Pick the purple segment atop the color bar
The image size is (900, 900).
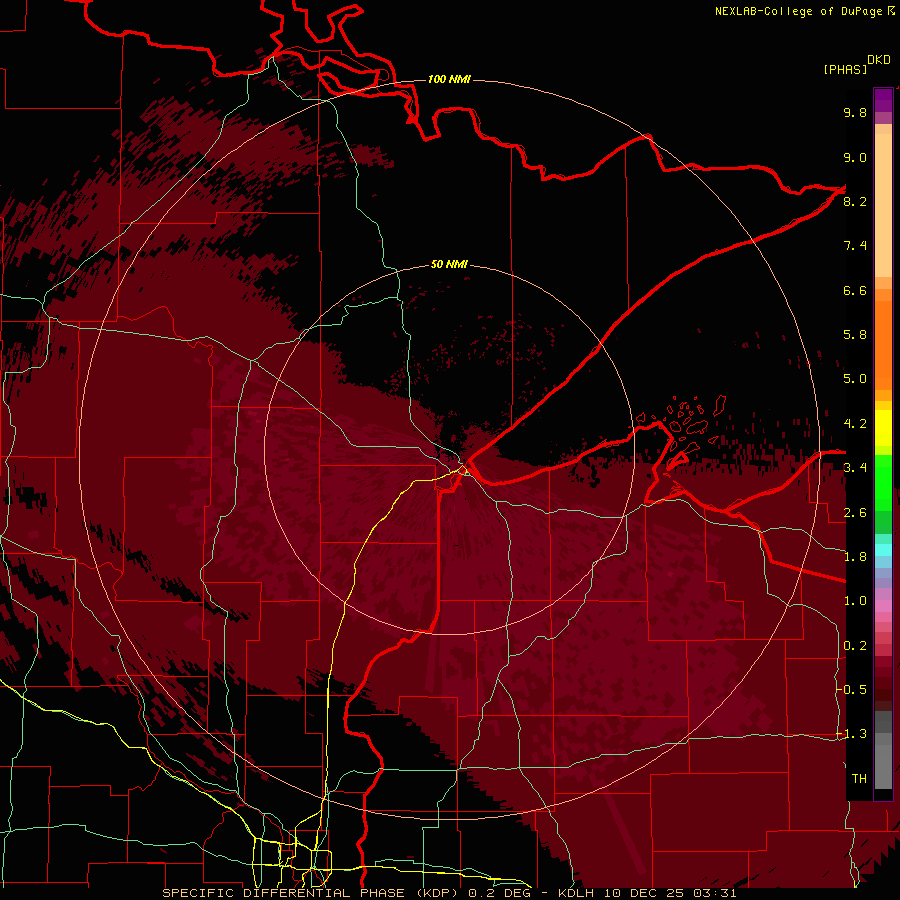(x=883, y=100)
